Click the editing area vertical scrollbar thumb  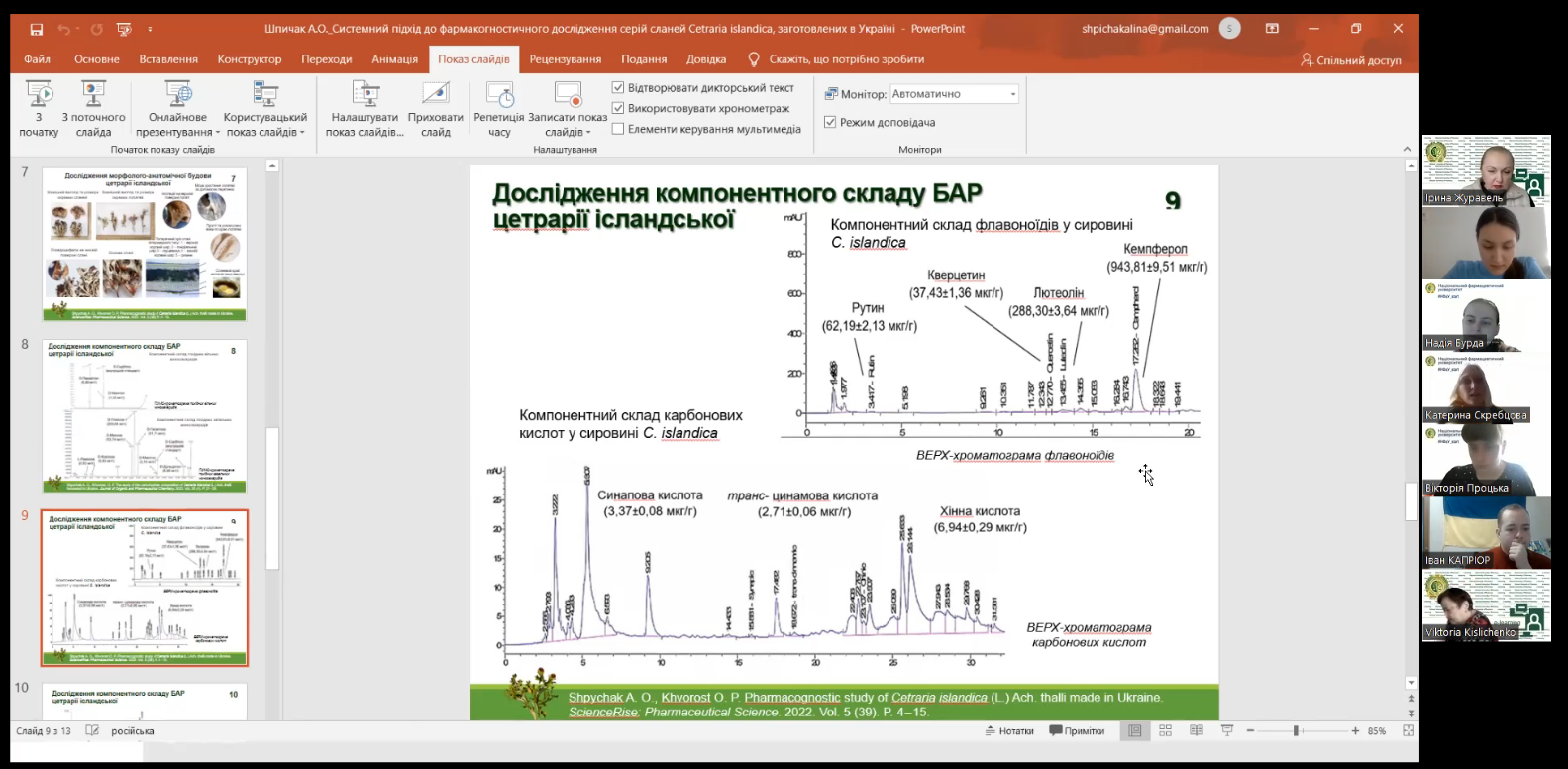[1411, 501]
